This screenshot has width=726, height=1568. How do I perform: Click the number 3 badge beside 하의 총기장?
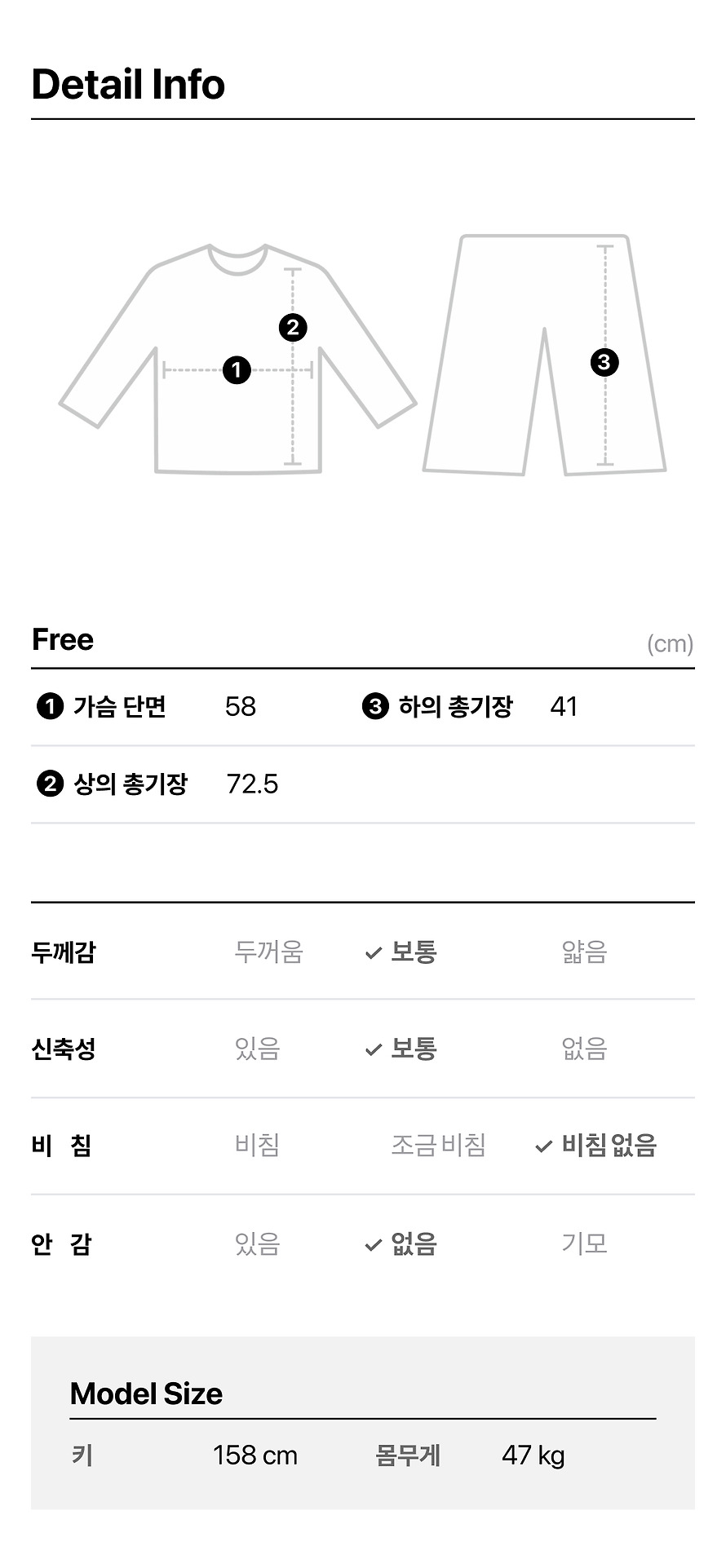pyautogui.click(x=375, y=706)
